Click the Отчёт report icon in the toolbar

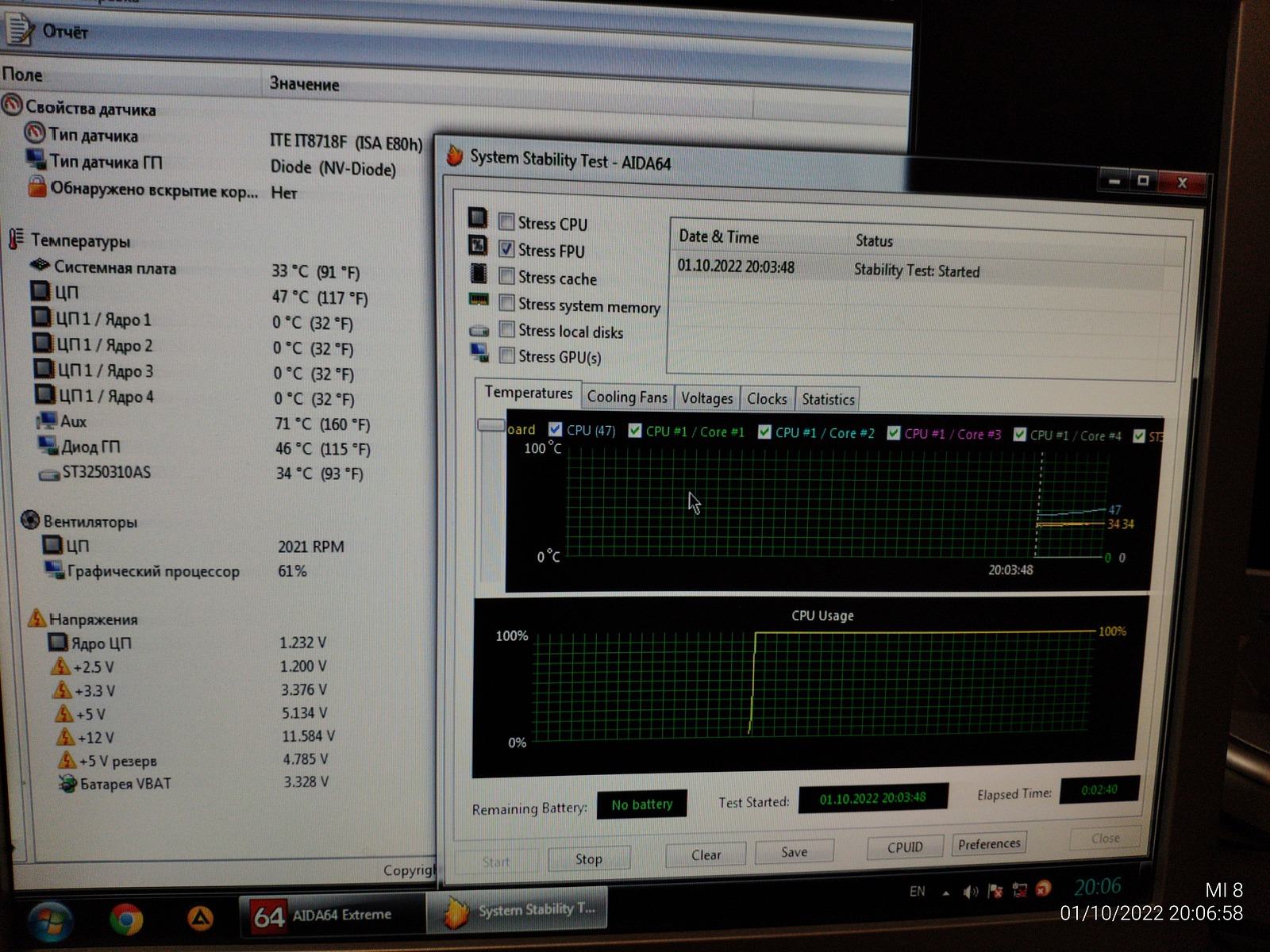point(19,29)
